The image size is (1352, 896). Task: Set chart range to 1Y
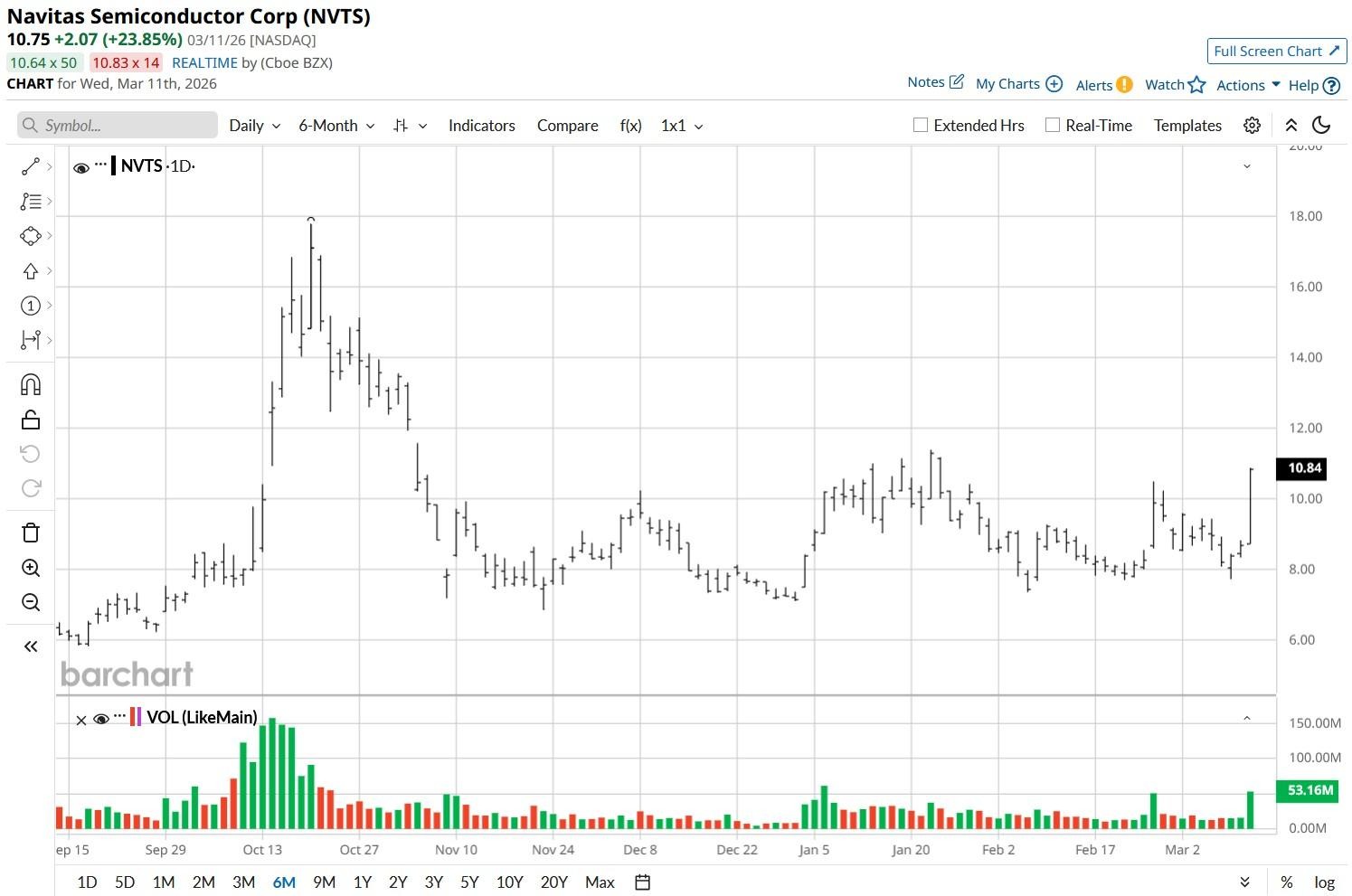point(363,882)
